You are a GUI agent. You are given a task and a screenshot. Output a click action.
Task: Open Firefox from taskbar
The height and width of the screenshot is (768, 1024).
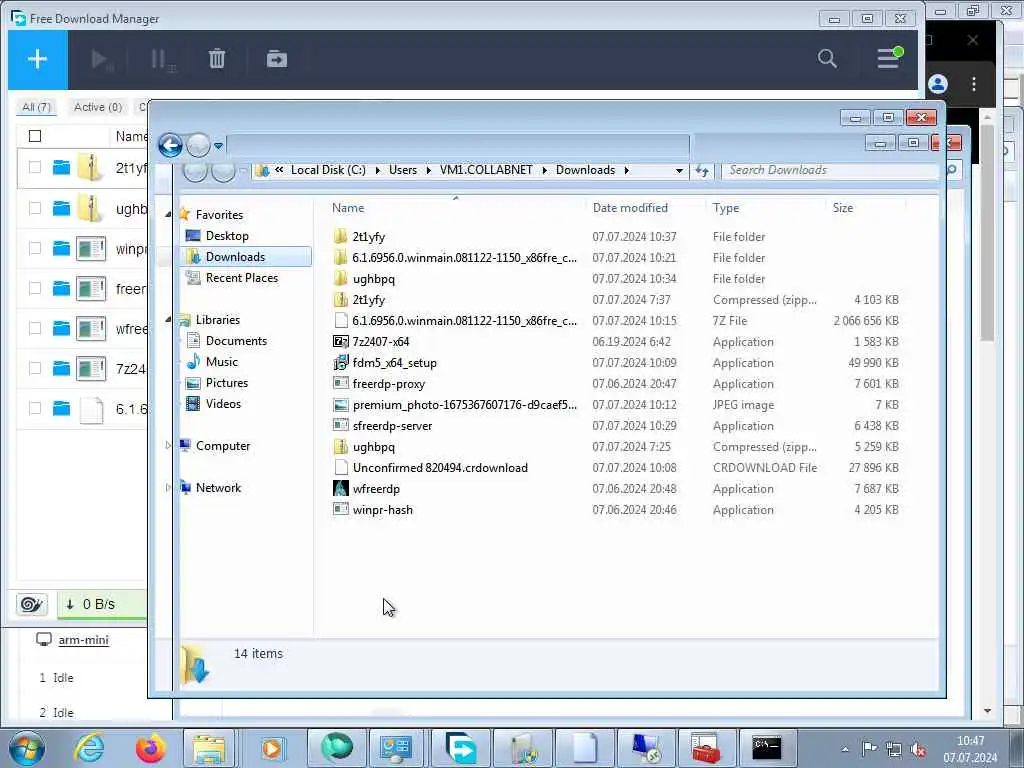(x=151, y=748)
